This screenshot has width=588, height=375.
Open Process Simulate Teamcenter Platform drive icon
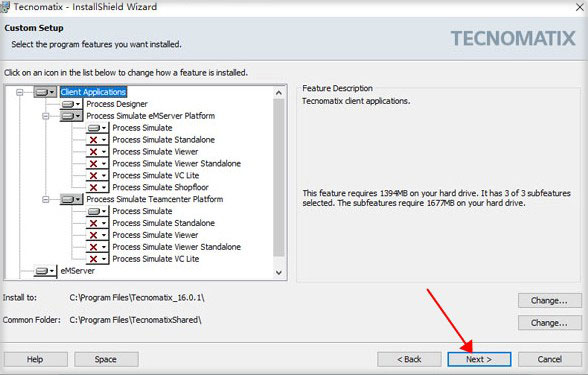71,199
